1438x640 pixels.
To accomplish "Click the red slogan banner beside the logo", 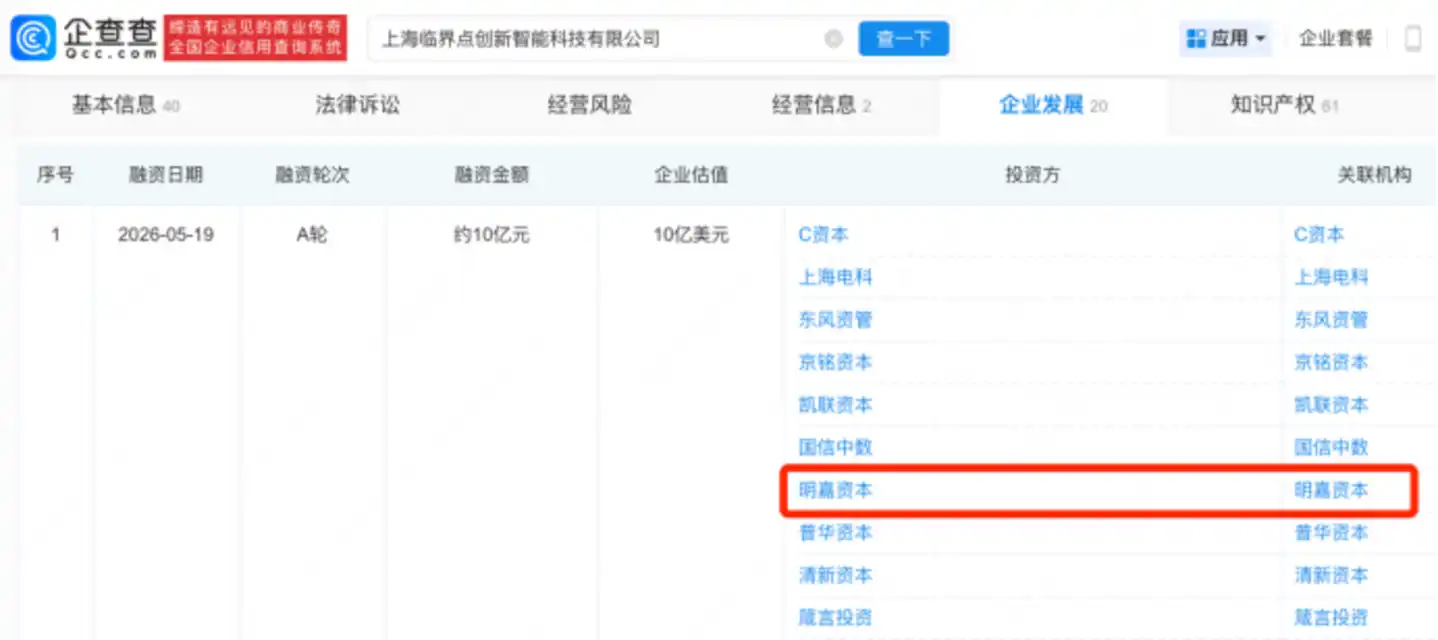I will (x=256, y=38).
